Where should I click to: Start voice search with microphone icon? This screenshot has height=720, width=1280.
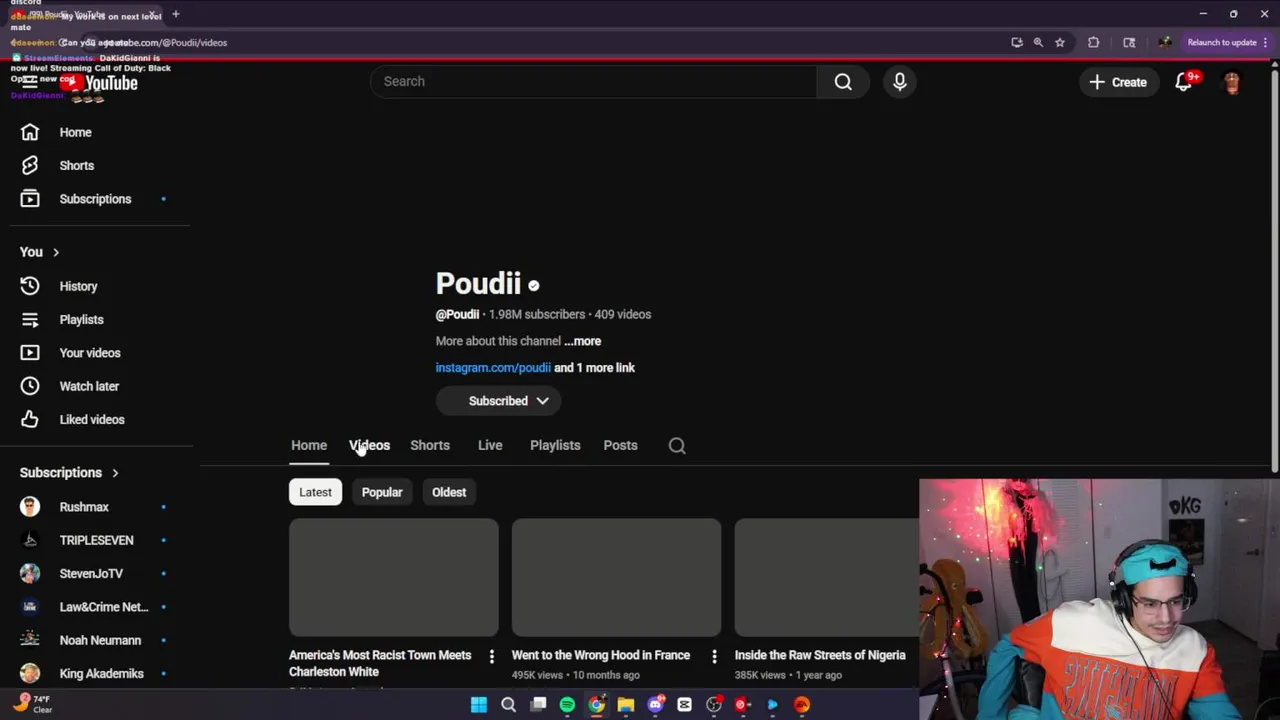pos(899,81)
